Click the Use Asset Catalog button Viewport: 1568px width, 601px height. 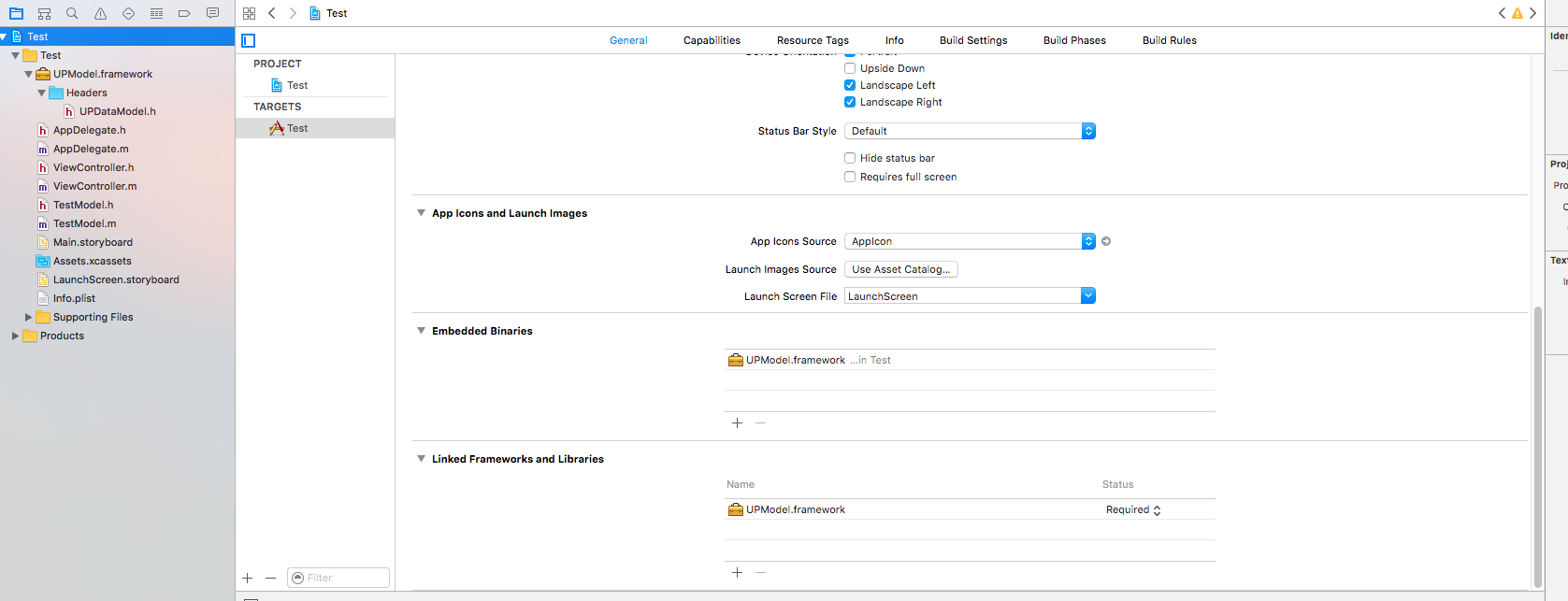[900, 269]
